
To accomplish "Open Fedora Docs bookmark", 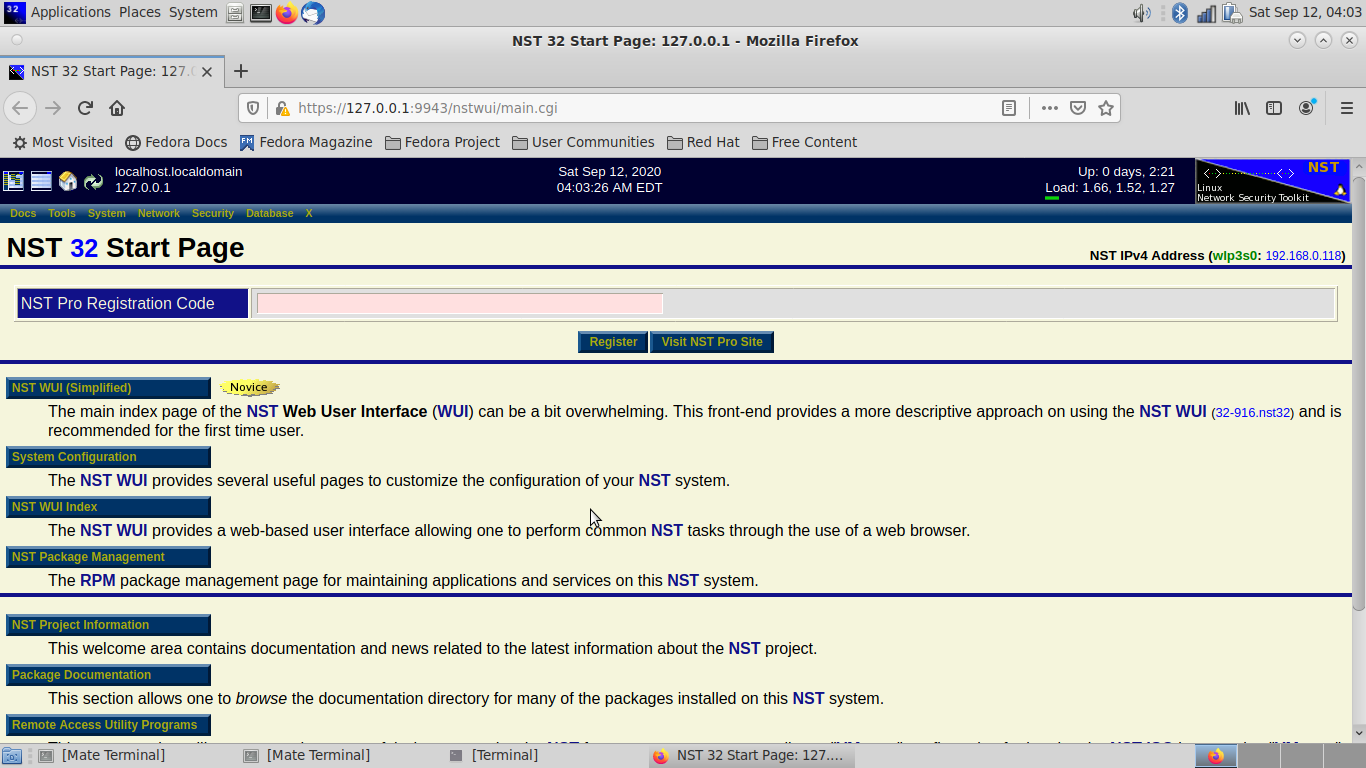I will click(x=176, y=142).
